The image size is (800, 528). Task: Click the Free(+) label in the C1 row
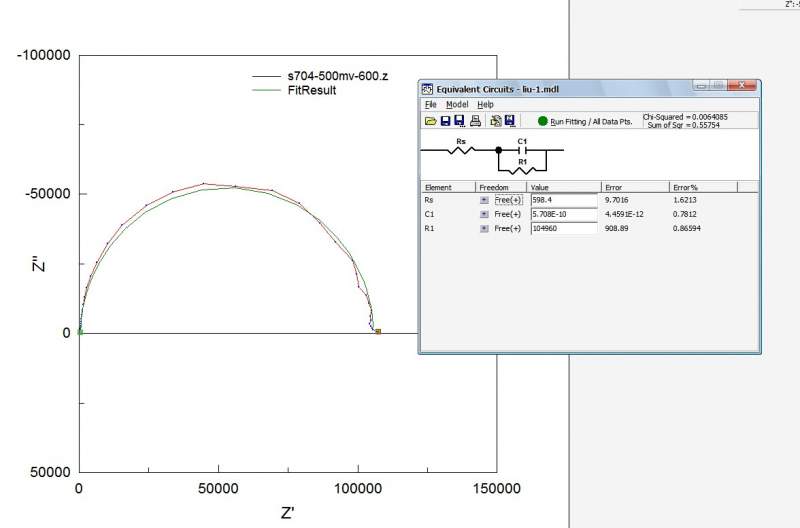point(508,214)
